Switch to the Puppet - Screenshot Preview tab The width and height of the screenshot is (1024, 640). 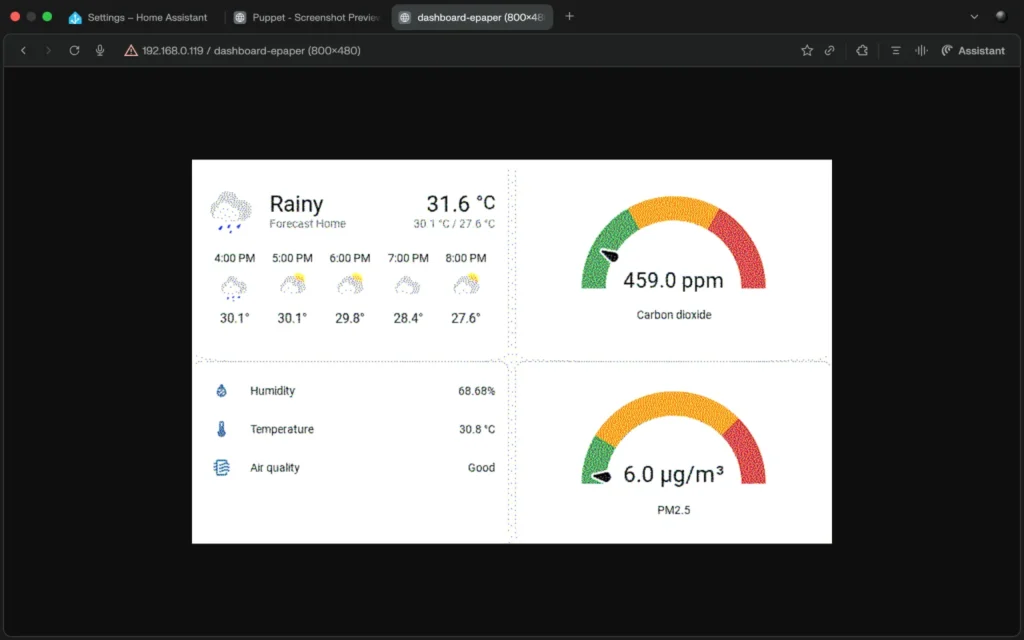point(307,17)
